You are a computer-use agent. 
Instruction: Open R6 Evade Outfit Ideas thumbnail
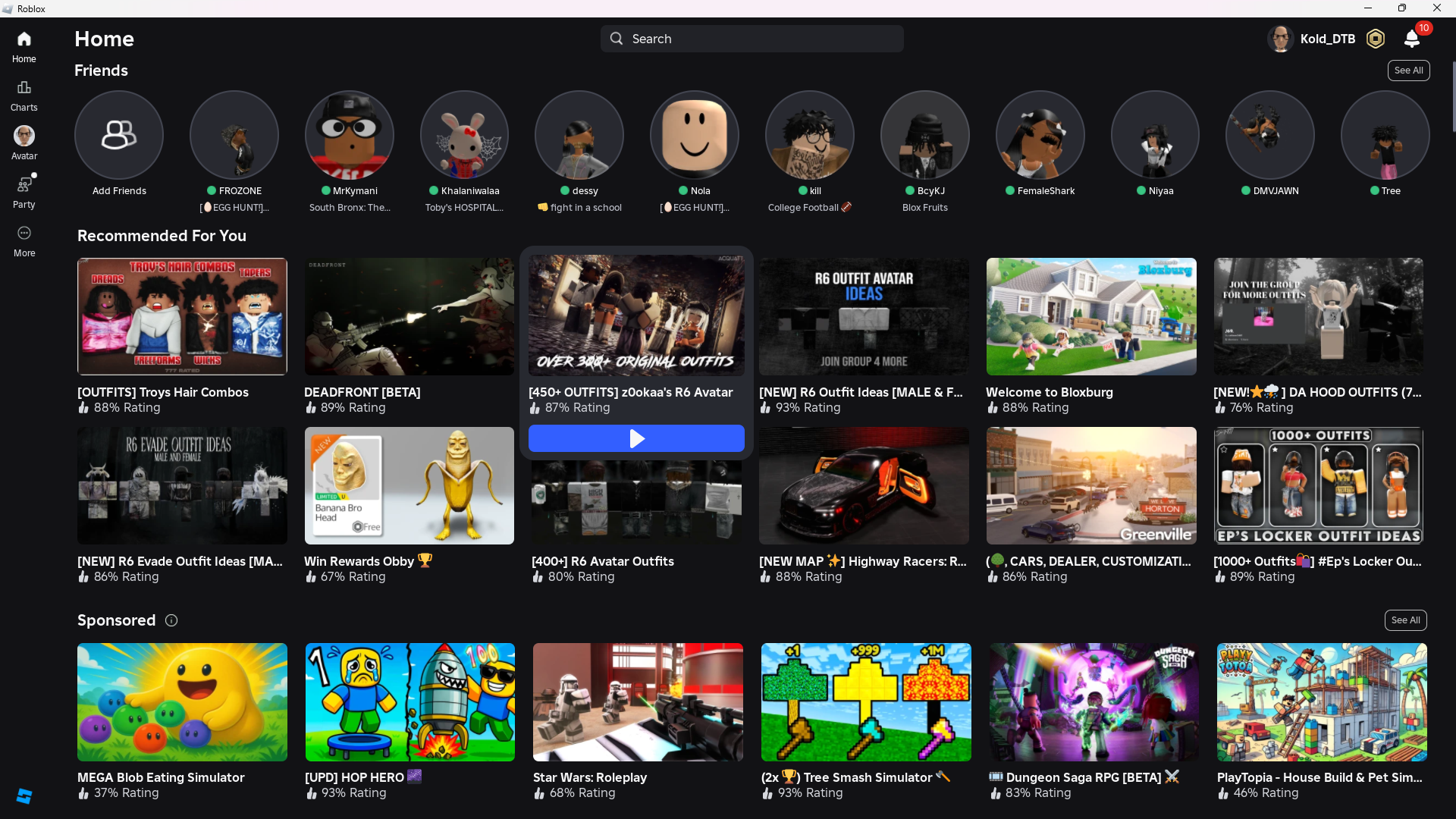tap(182, 485)
